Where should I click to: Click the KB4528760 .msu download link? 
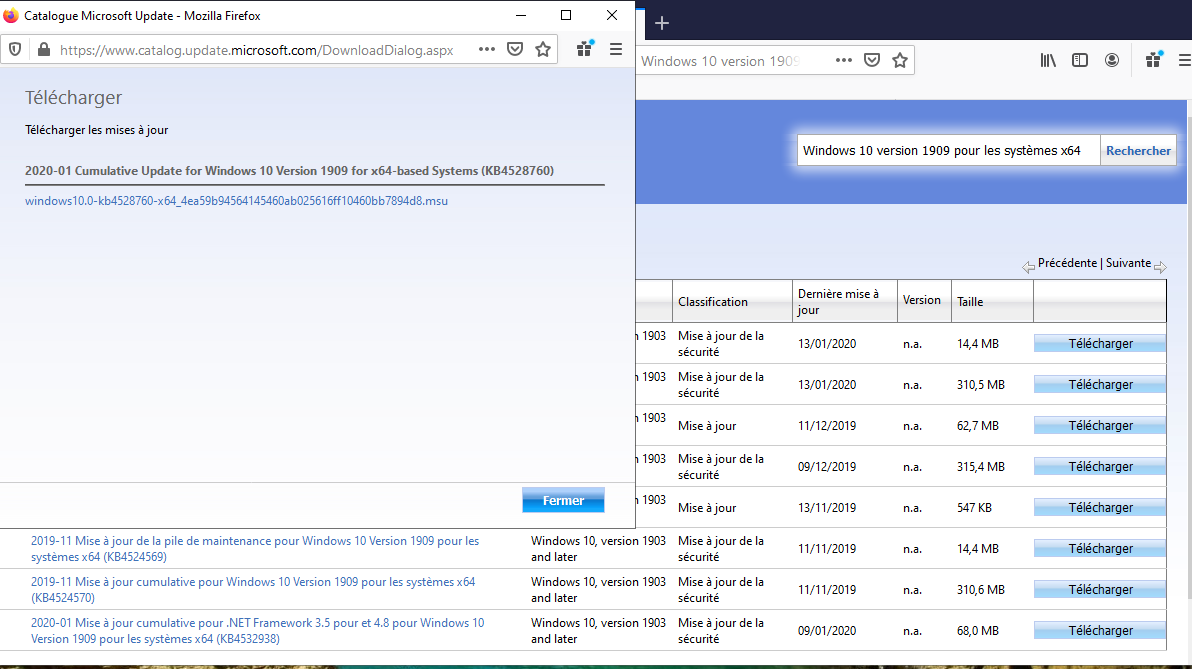point(236,201)
